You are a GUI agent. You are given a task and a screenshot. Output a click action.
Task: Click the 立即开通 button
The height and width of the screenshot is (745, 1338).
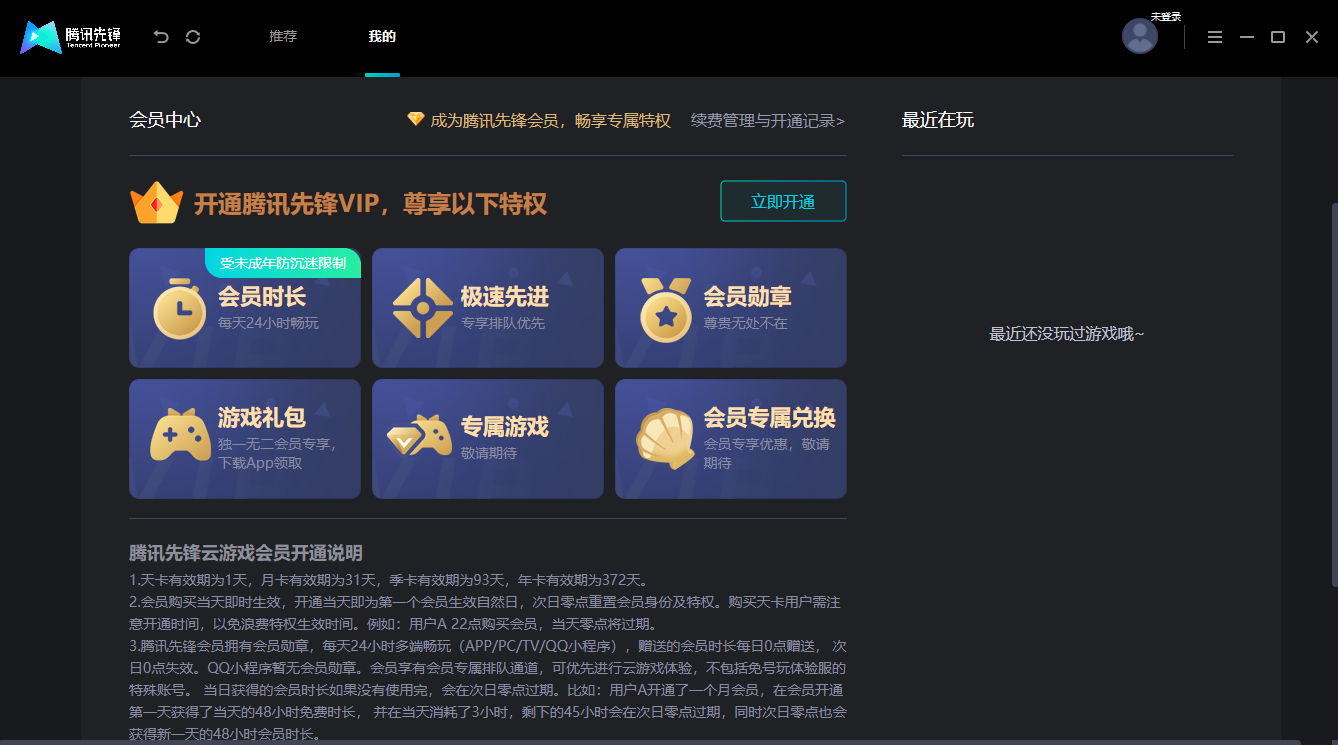point(783,201)
